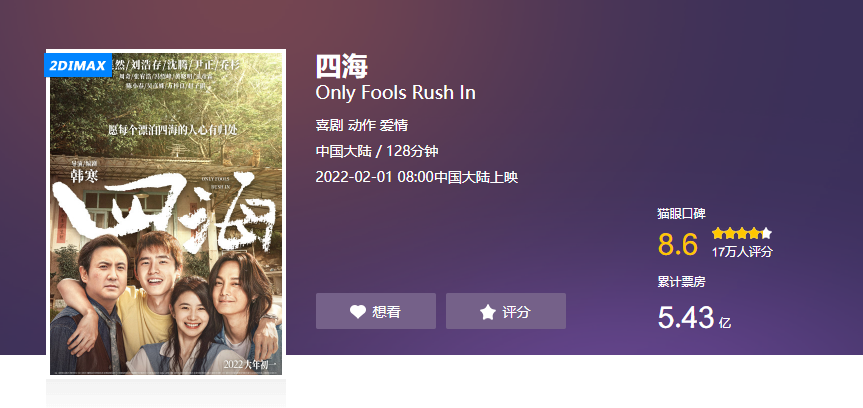Select the first yellow rating star
This screenshot has width=863, height=408.
[718, 233]
